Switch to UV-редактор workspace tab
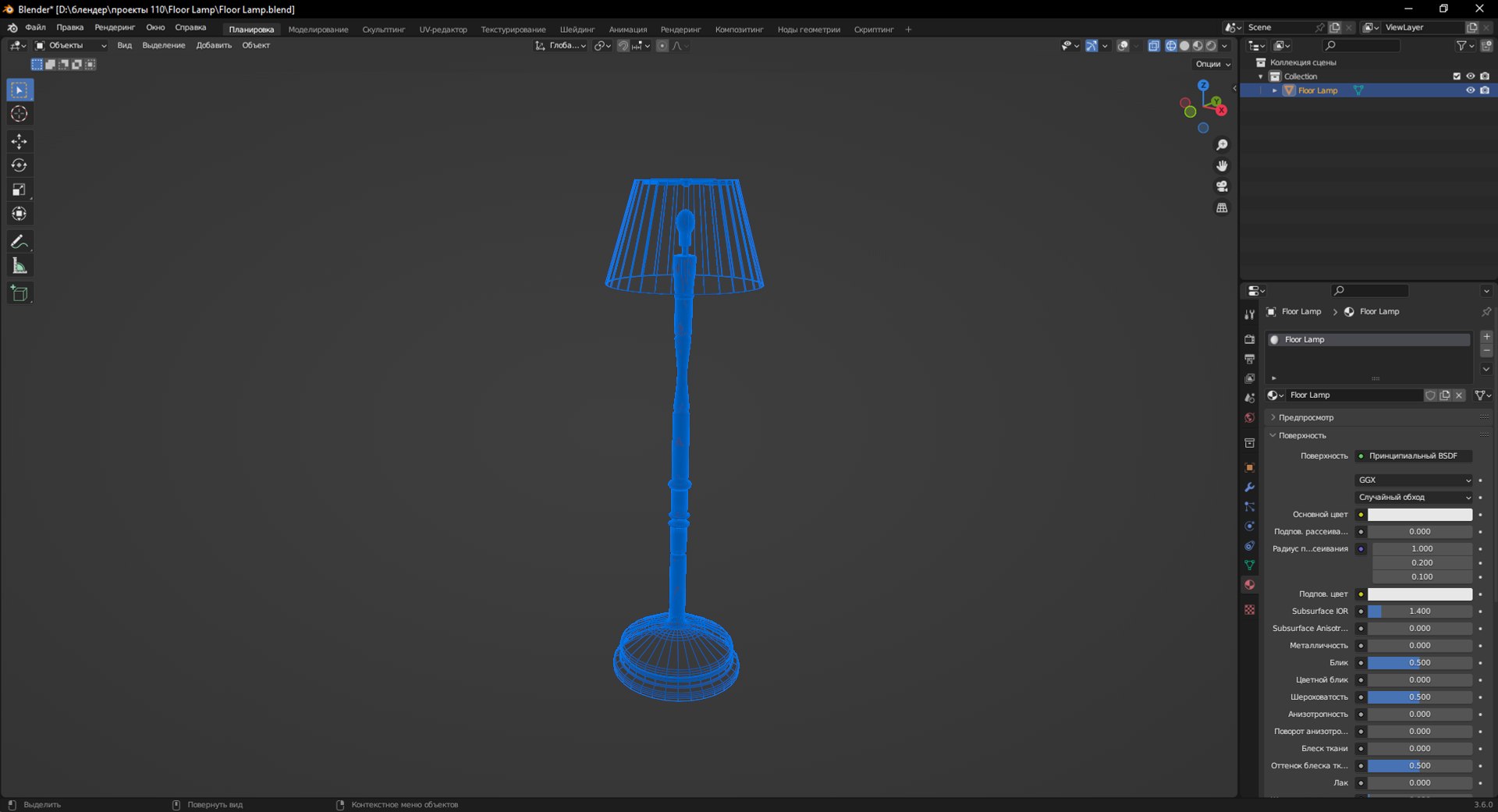The width and height of the screenshot is (1498, 812). point(443,30)
